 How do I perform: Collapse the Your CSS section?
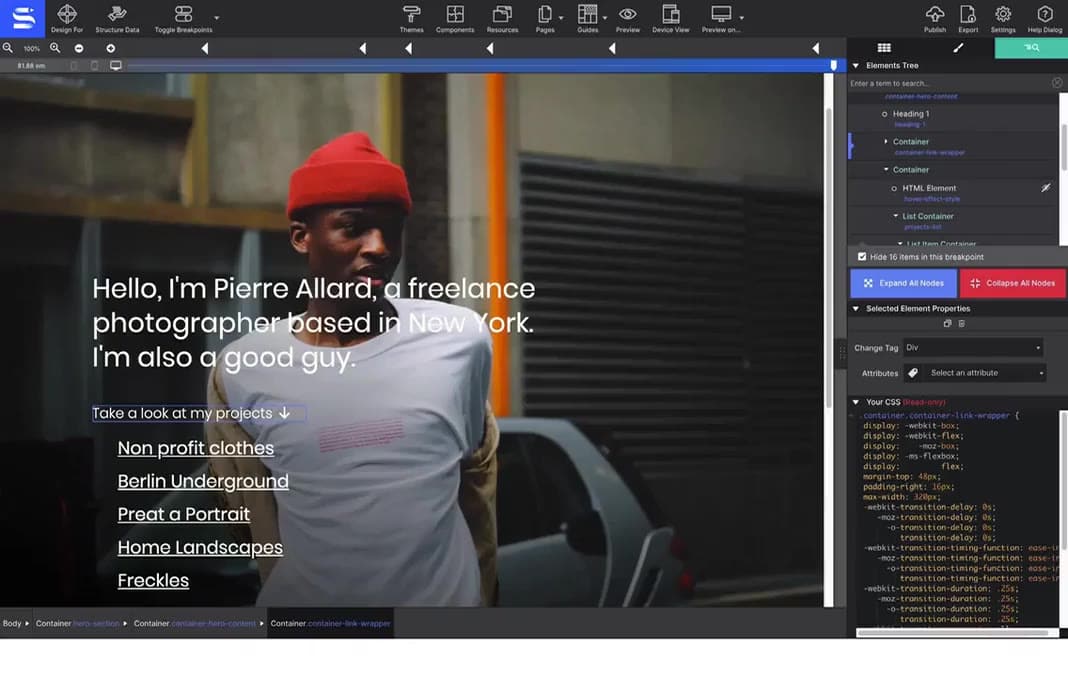tap(856, 402)
